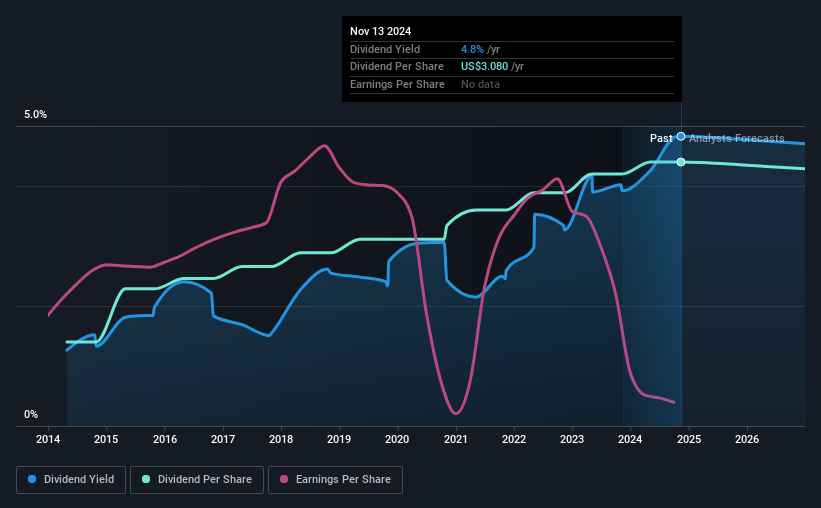The image size is (821, 508).
Task: Click the teal dividend per share data point marker
Action: pyautogui.click(x=681, y=162)
